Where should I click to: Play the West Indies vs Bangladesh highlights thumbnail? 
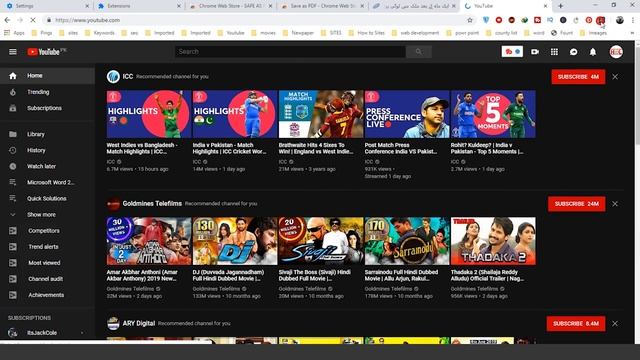149,114
